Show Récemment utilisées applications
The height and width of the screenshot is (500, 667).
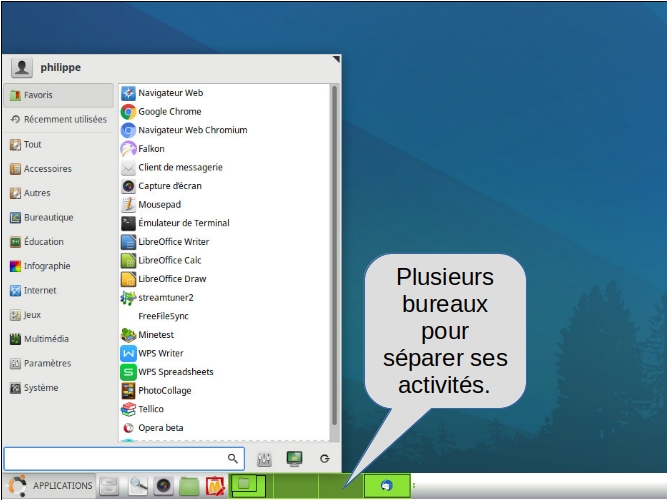(x=58, y=119)
